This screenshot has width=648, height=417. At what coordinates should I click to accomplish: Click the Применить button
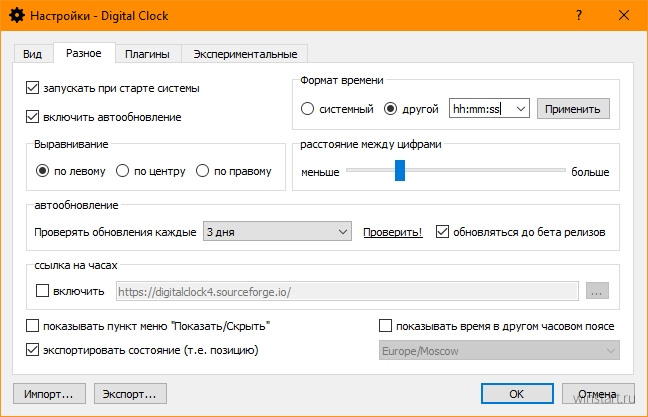(573, 109)
